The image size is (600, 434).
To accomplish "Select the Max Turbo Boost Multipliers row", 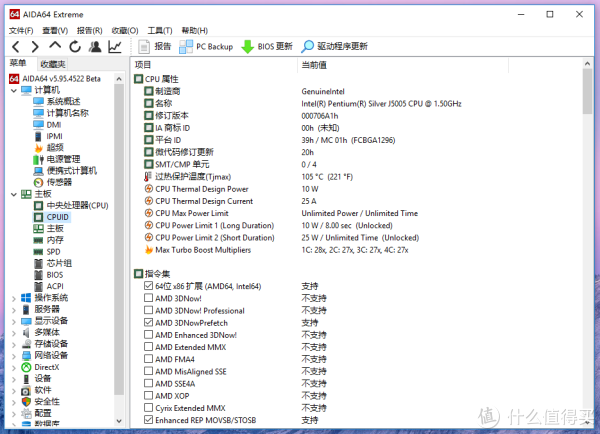I will [x=276, y=250].
